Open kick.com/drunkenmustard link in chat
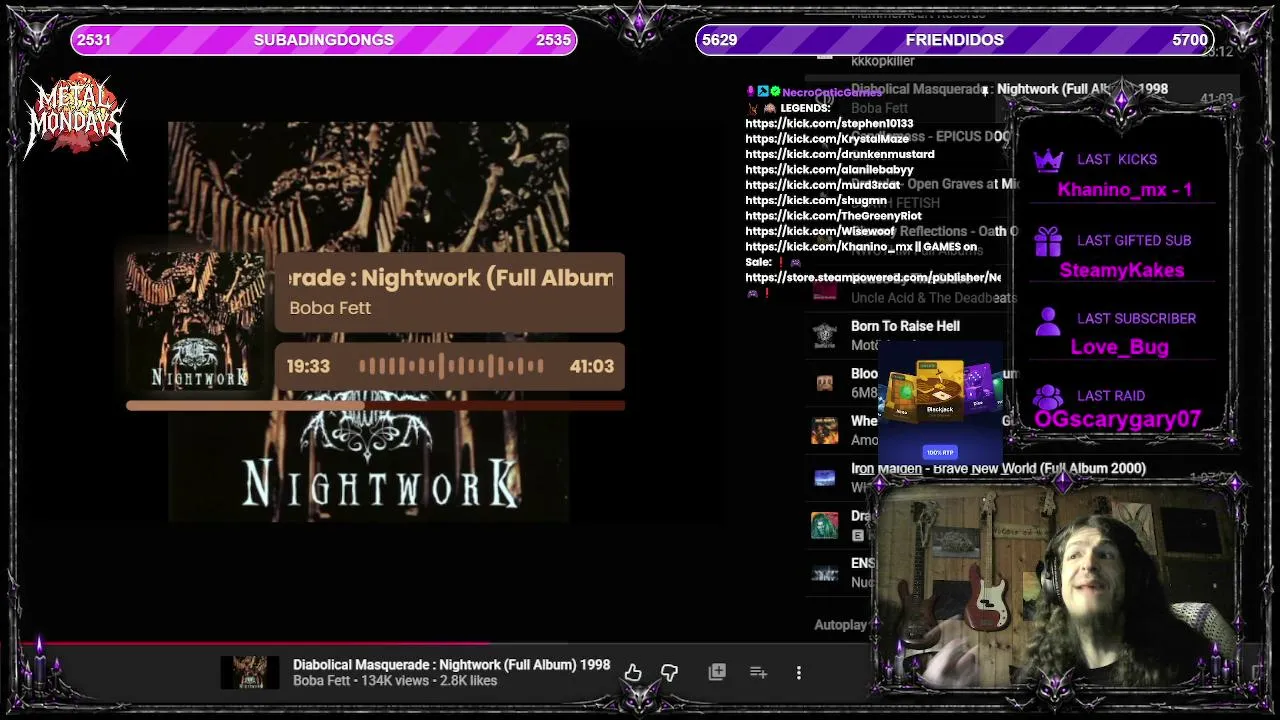This screenshot has width=1280, height=720. point(840,154)
